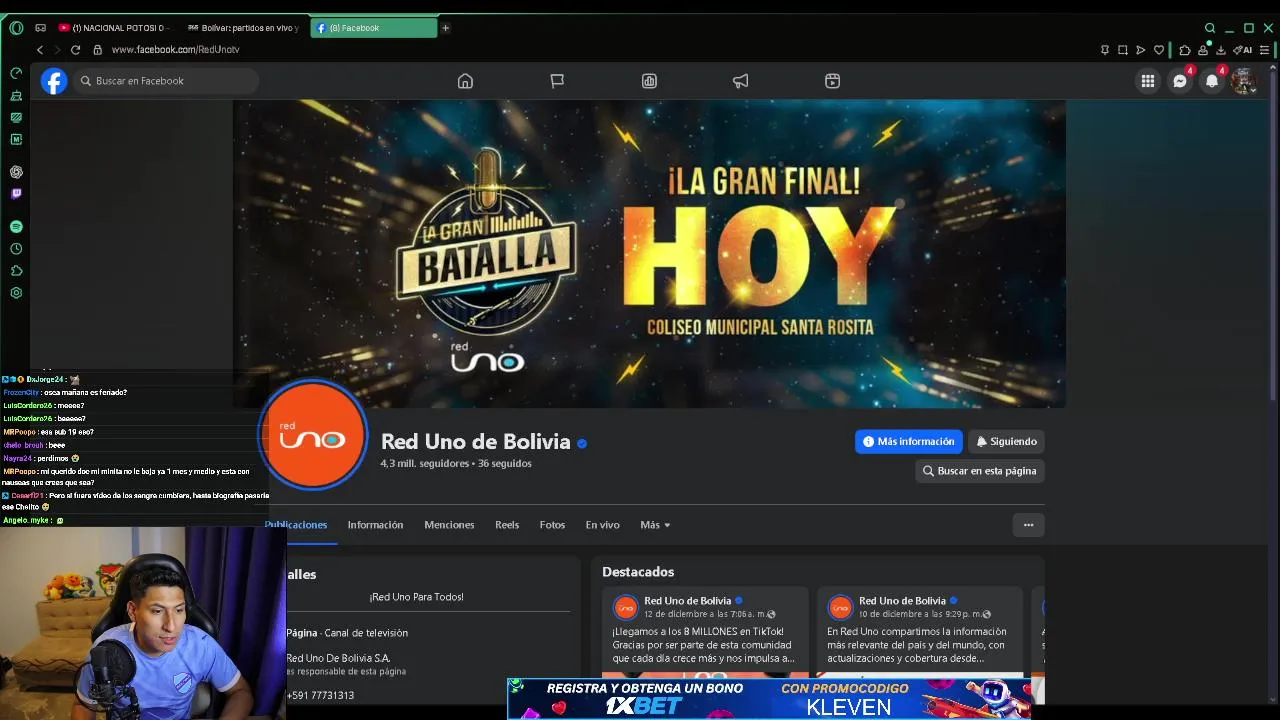
Task: Click Buscar en esta página button
Action: (980, 471)
